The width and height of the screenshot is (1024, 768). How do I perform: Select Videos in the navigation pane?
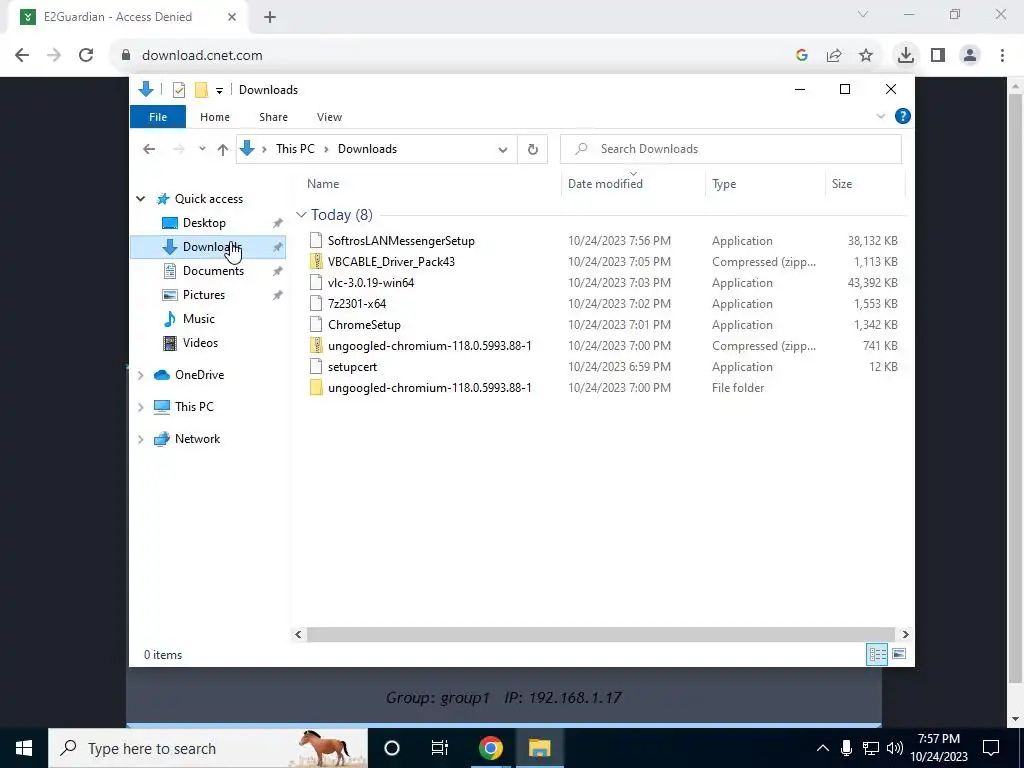coord(200,343)
